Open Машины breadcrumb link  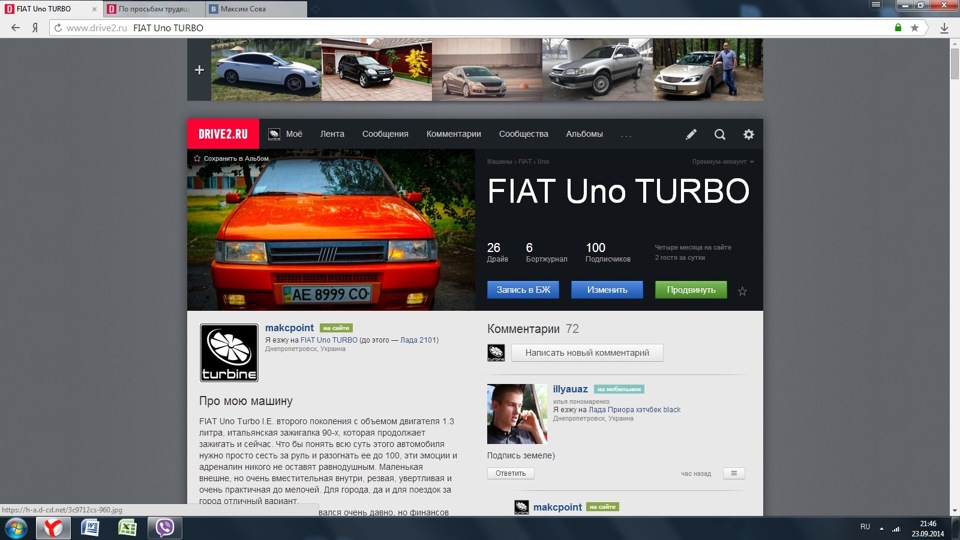499,162
